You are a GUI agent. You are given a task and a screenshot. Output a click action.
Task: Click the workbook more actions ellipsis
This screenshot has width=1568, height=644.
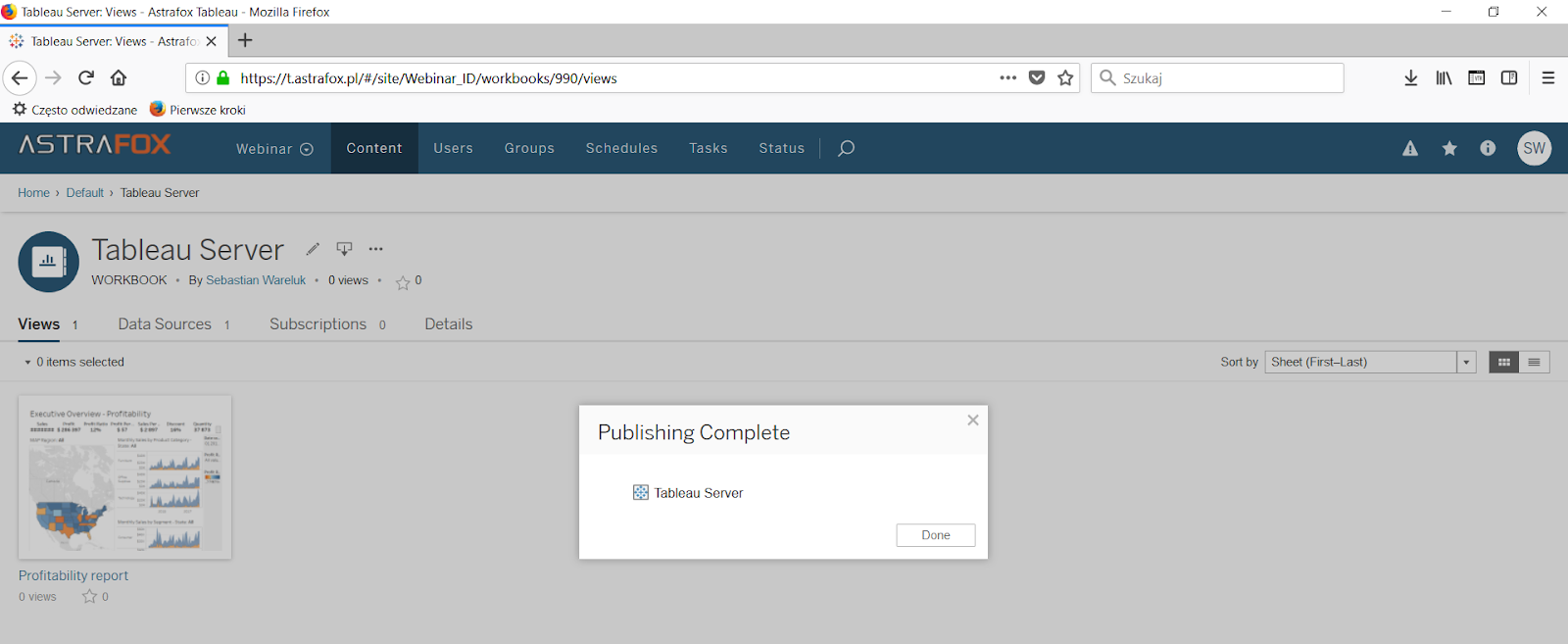coord(376,249)
